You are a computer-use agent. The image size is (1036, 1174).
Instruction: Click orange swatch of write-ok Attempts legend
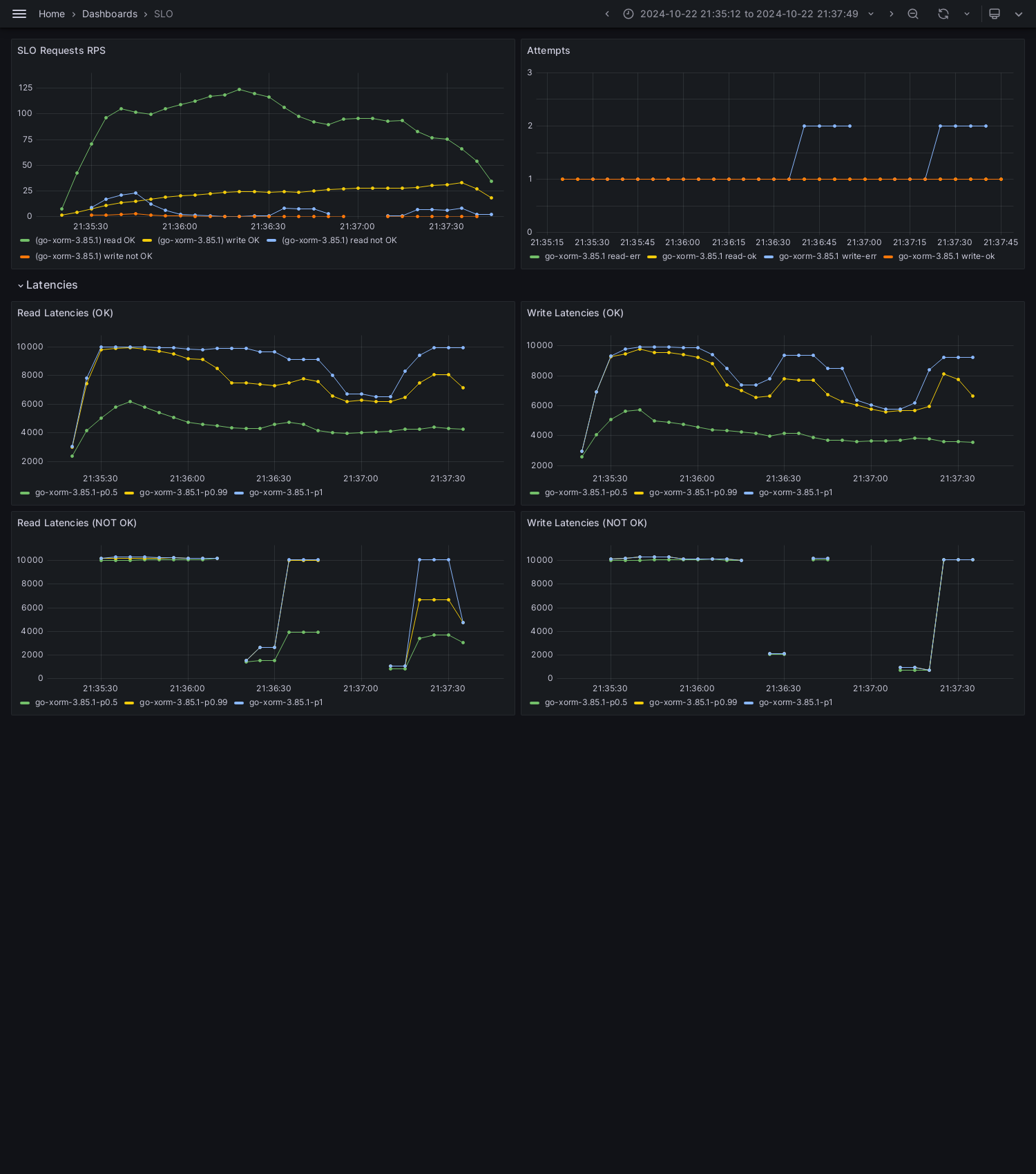click(x=888, y=256)
